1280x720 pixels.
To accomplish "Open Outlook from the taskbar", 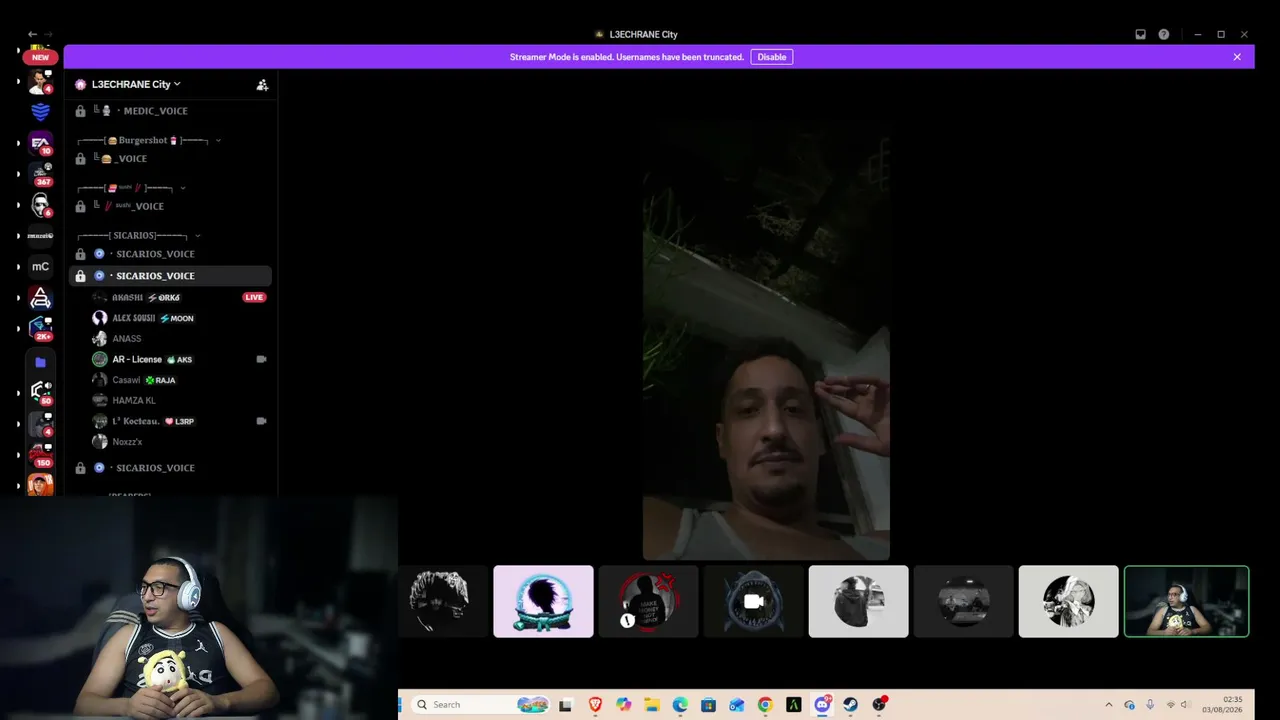I will point(737,705).
